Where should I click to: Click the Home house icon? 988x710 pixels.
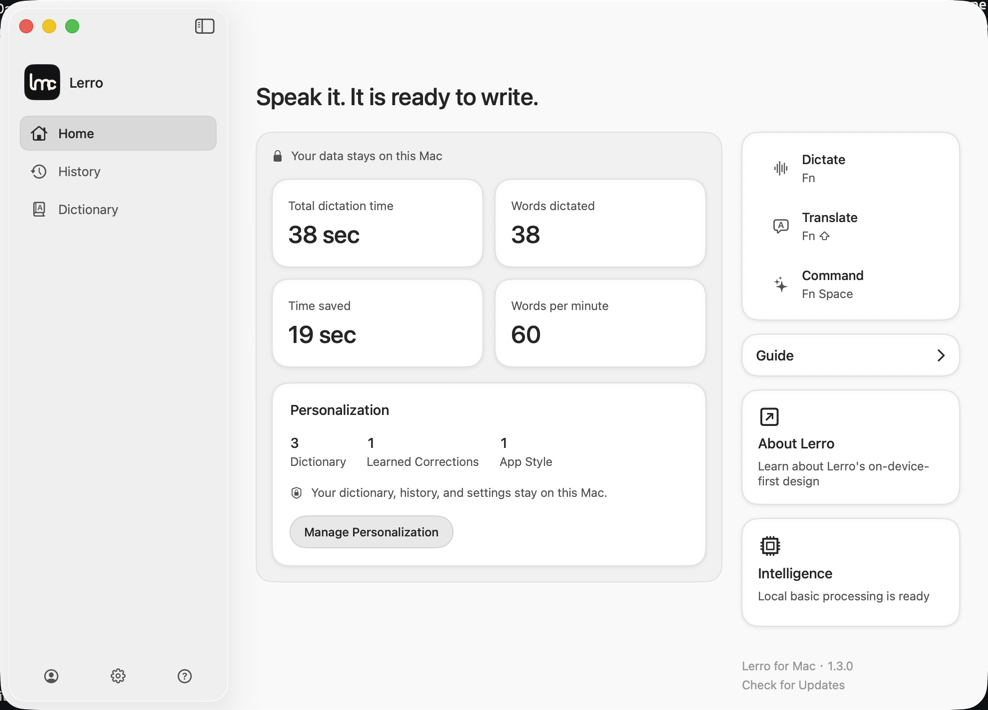coord(39,133)
